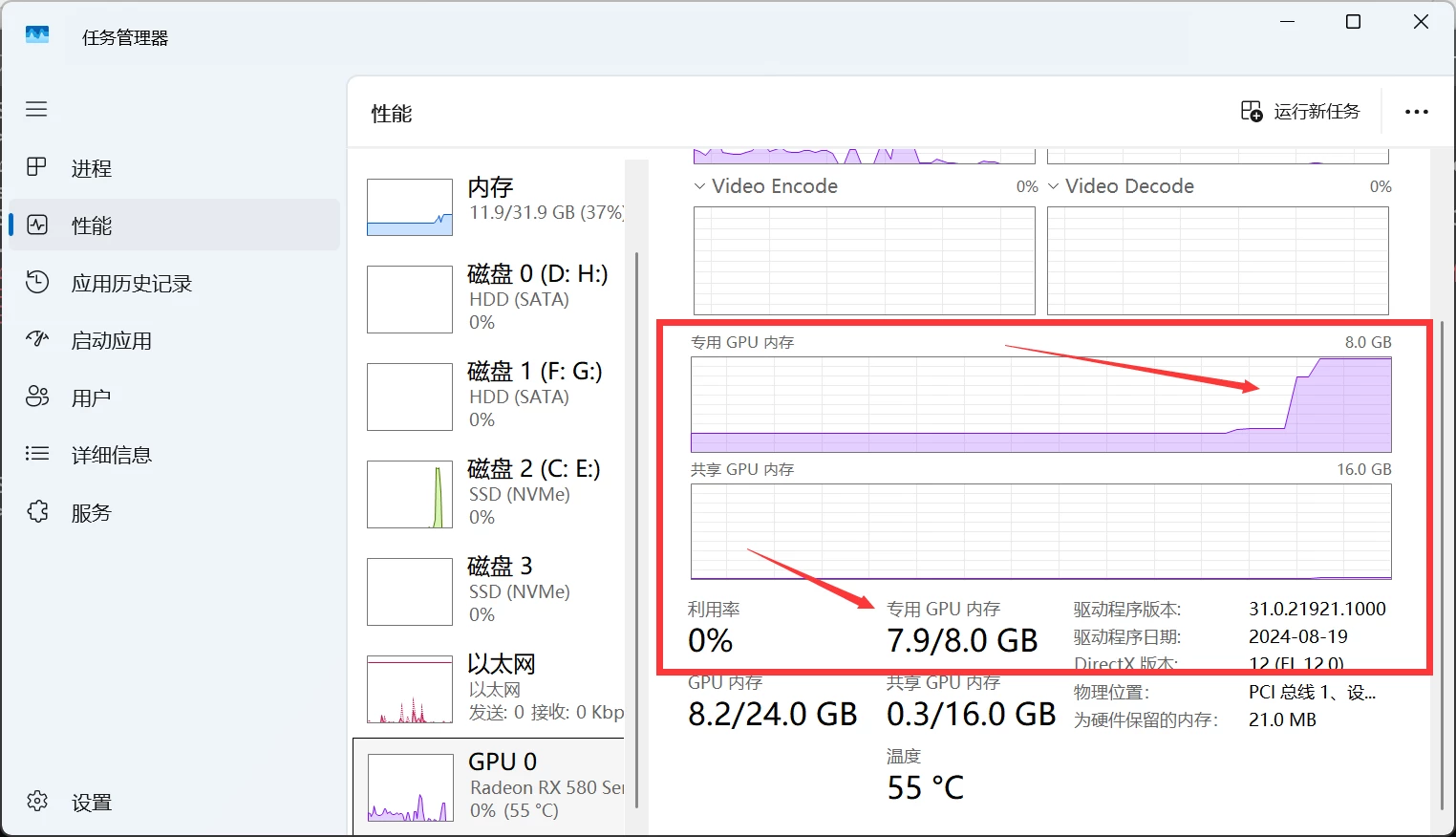Viewport: 1456px width, 837px height.
Task: Expand the Video Decode engine dropdown
Action: coord(1054,186)
